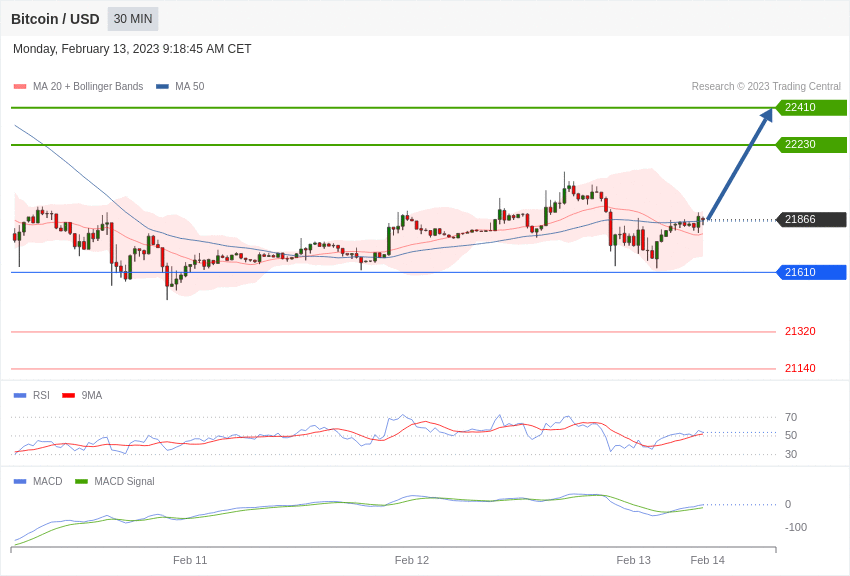Click the 30 MIN timeframe badge

click(x=133, y=19)
